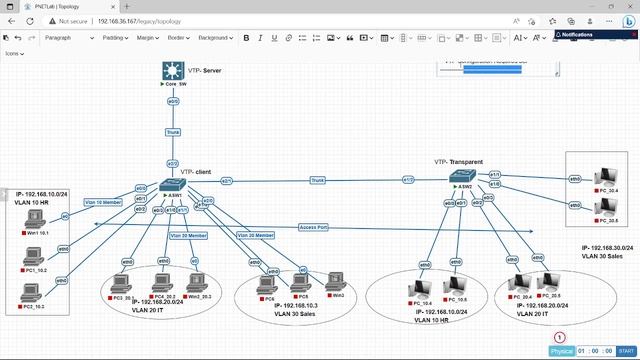Select the PC5 node
640x360 pixels.
click(x=301, y=283)
